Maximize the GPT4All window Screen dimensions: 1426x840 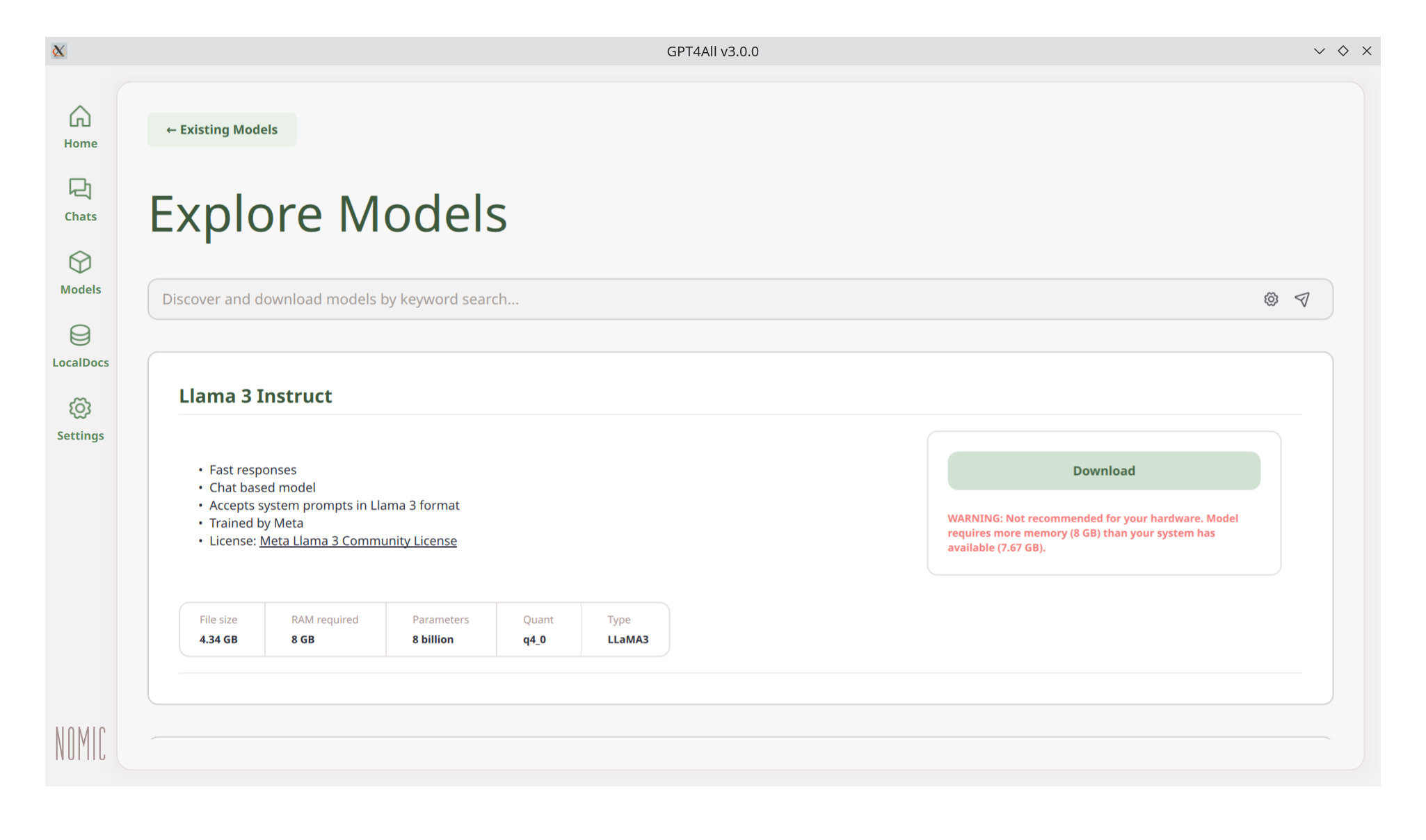(x=1343, y=51)
